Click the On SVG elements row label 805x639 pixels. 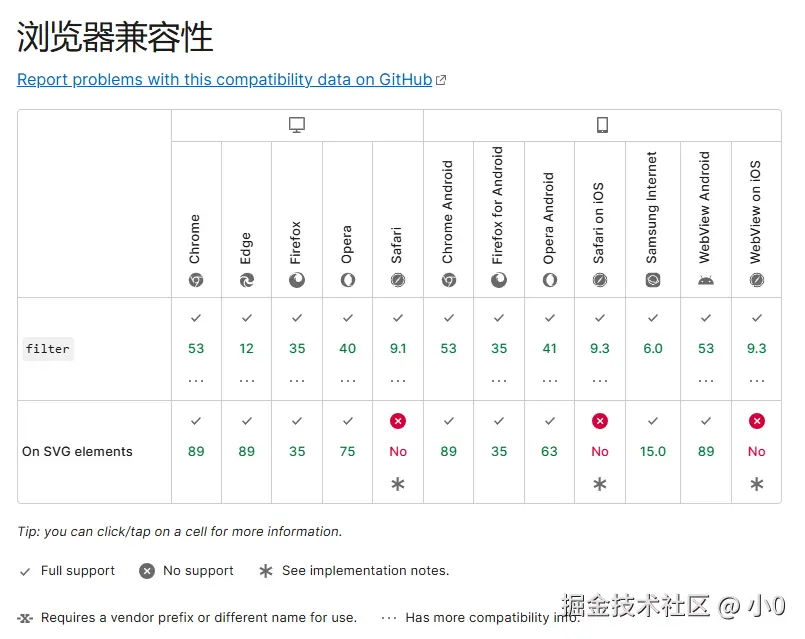pyautogui.click(x=77, y=451)
